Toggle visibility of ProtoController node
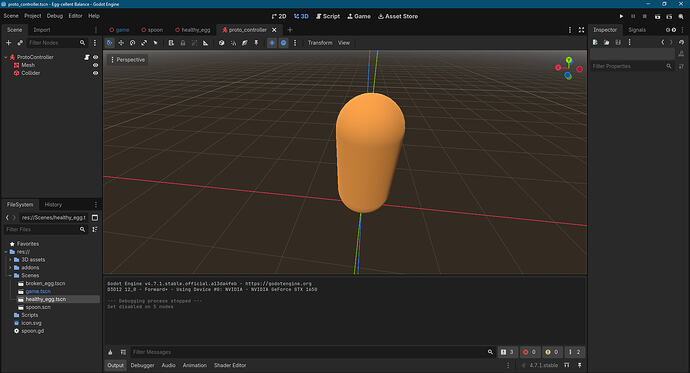This screenshot has width=690, height=373. (95, 57)
